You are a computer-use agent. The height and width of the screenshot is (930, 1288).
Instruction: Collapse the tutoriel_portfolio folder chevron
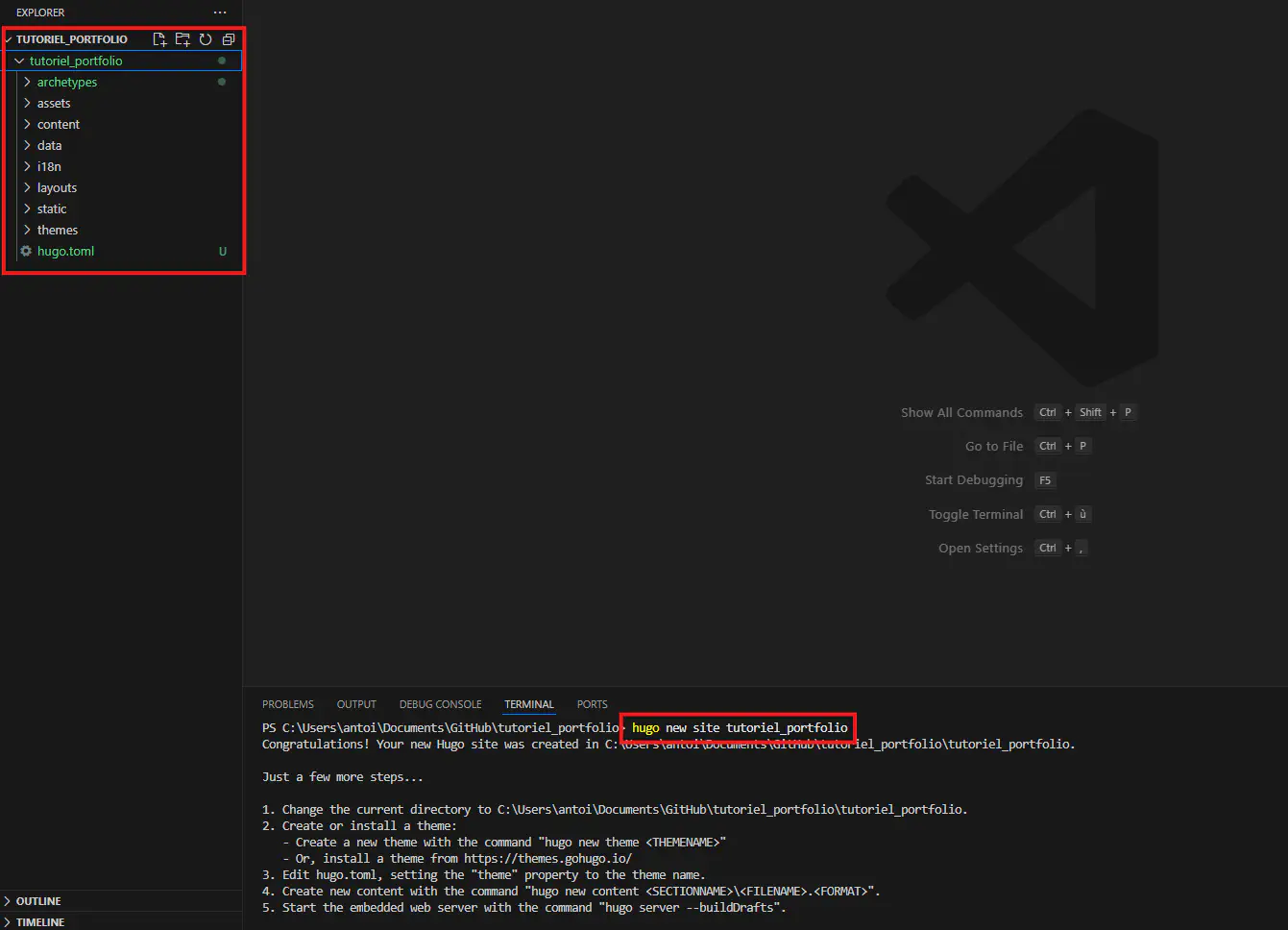(19, 61)
